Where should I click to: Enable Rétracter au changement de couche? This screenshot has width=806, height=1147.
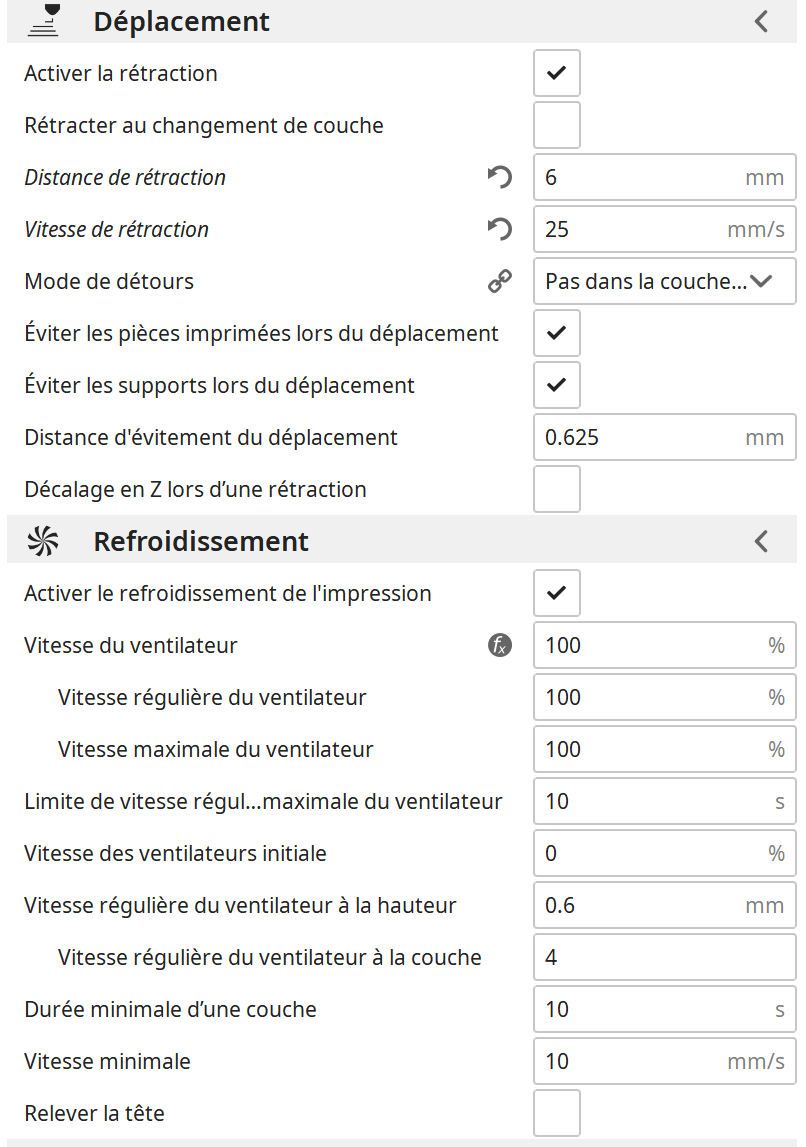(x=557, y=125)
